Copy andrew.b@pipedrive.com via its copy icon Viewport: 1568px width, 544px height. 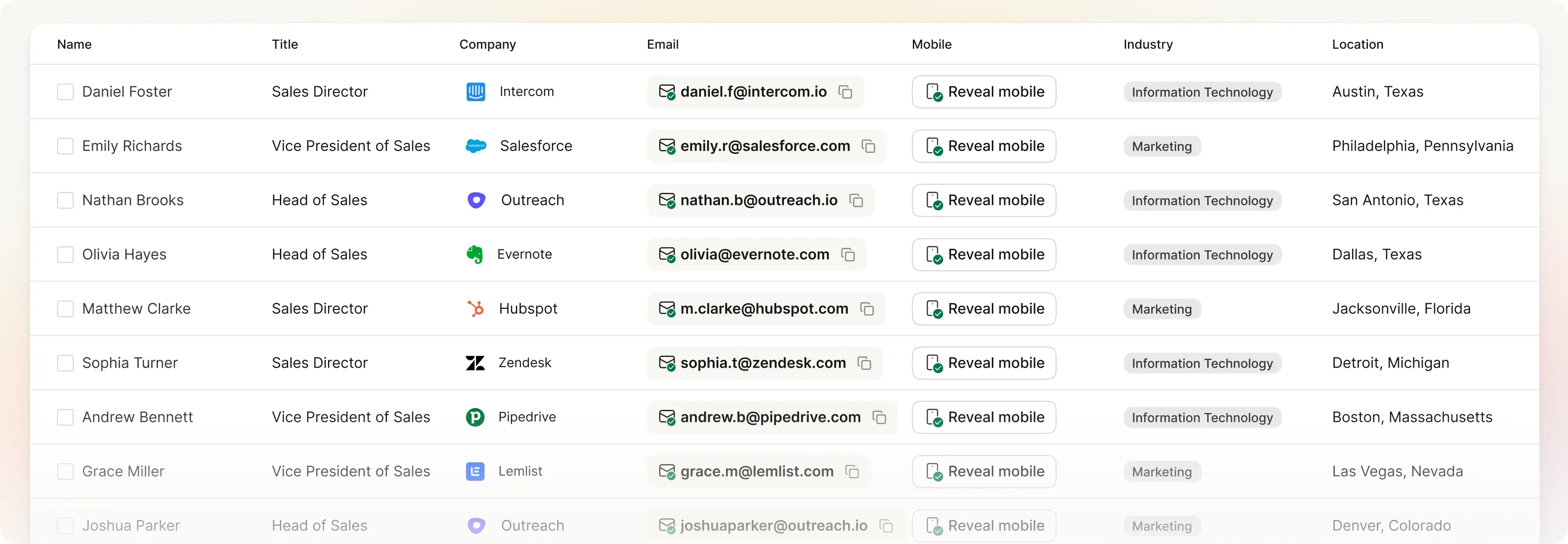coord(879,417)
